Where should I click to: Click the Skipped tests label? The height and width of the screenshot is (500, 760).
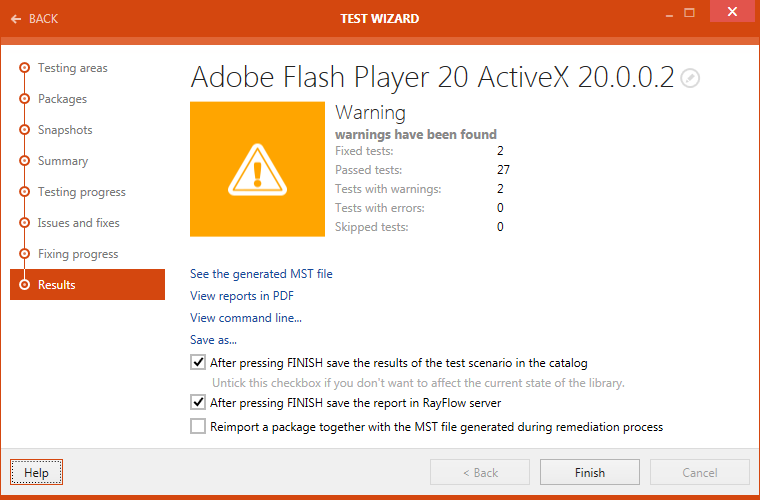[372, 227]
